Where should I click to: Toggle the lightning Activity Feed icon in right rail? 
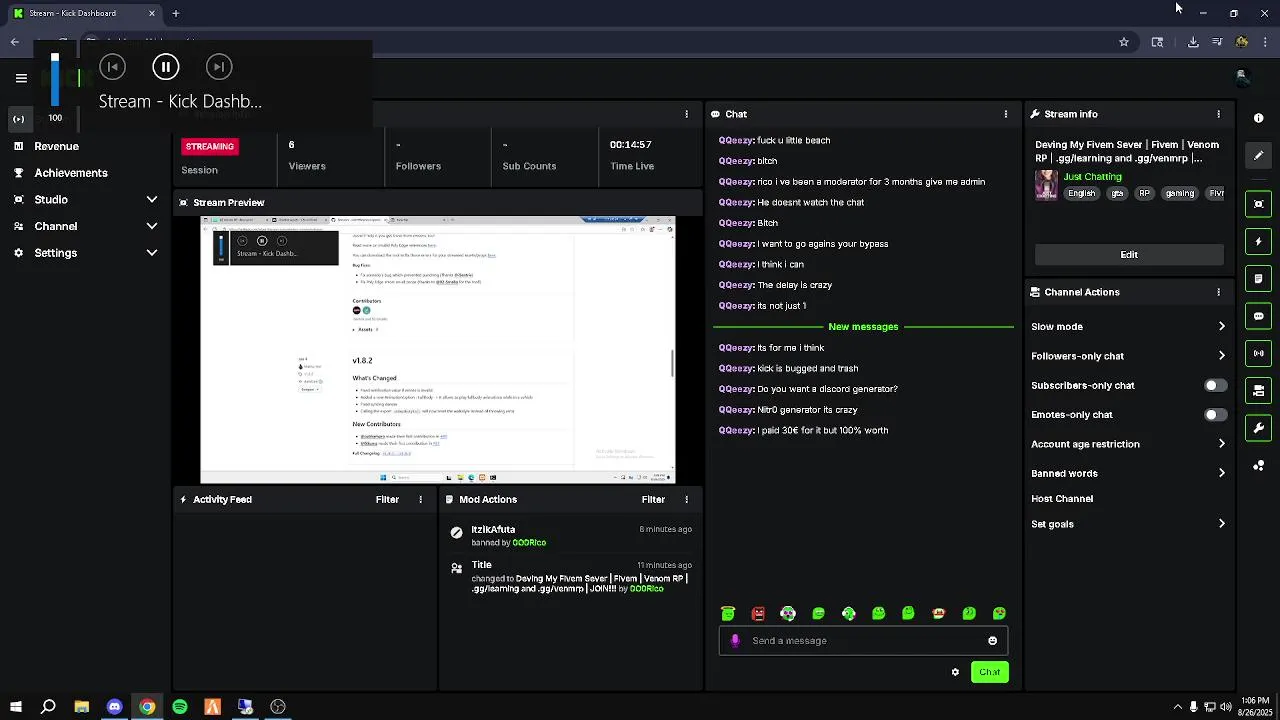pyautogui.click(x=1258, y=241)
